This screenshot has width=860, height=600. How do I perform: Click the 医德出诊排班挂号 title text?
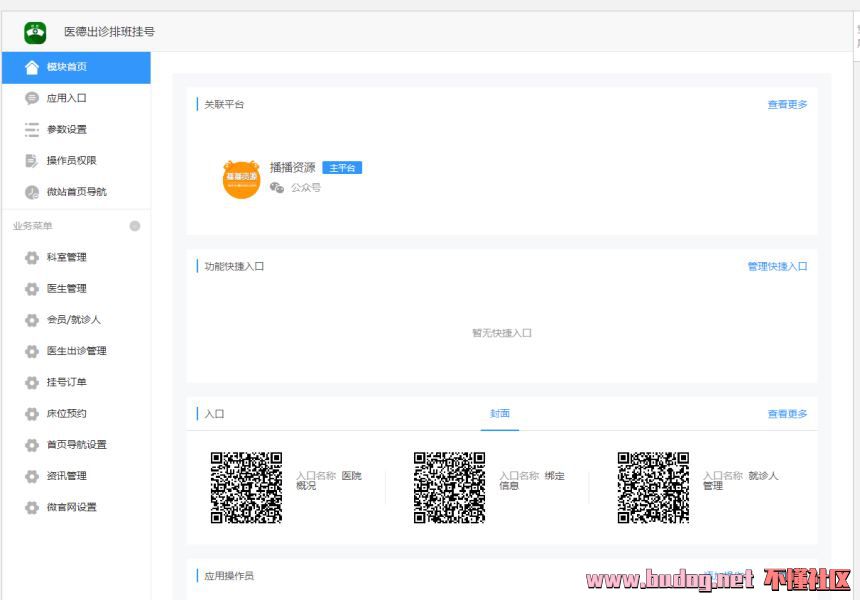click(109, 32)
